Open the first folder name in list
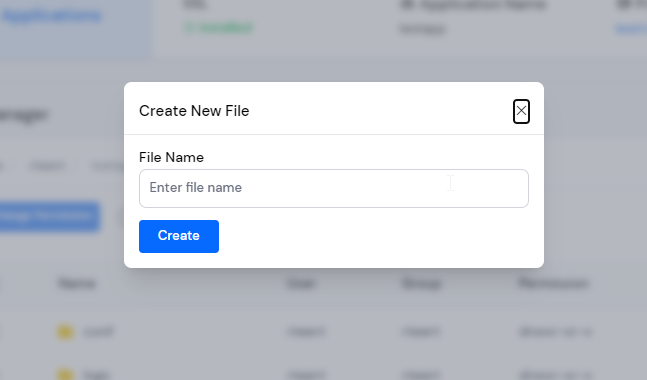647x380 pixels. (x=98, y=332)
